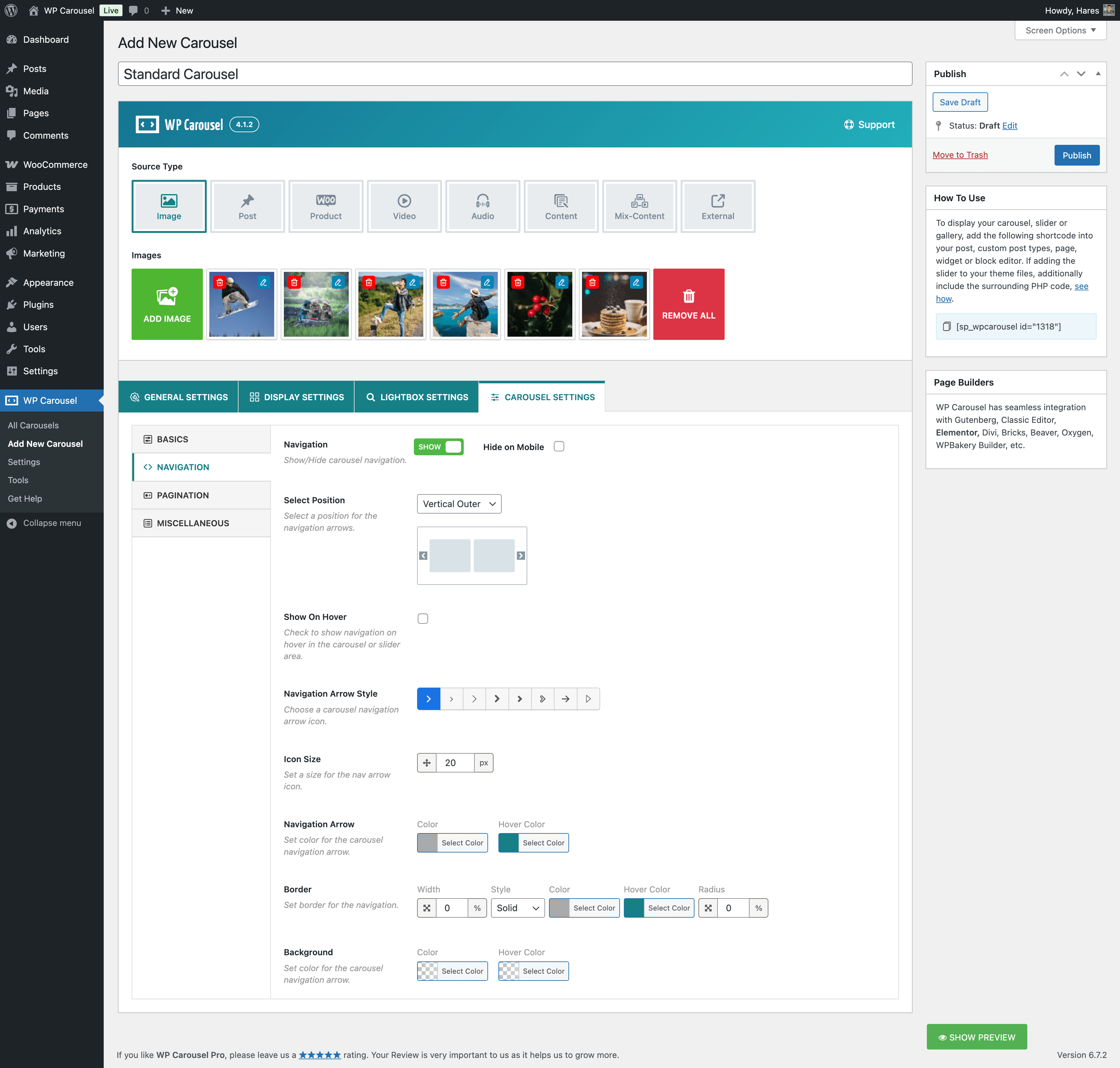Select the Basics section
This screenshot has height=1068, width=1120.
201,439
